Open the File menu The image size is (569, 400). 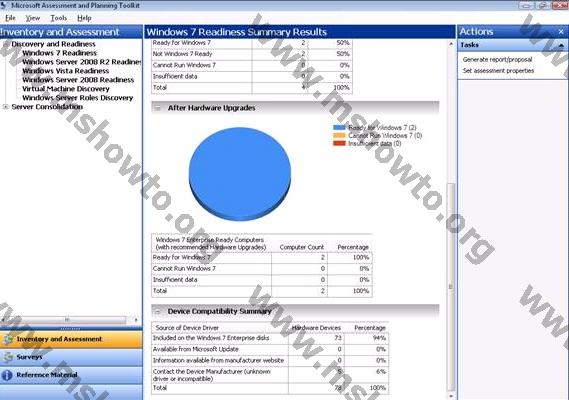coord(10,18)
